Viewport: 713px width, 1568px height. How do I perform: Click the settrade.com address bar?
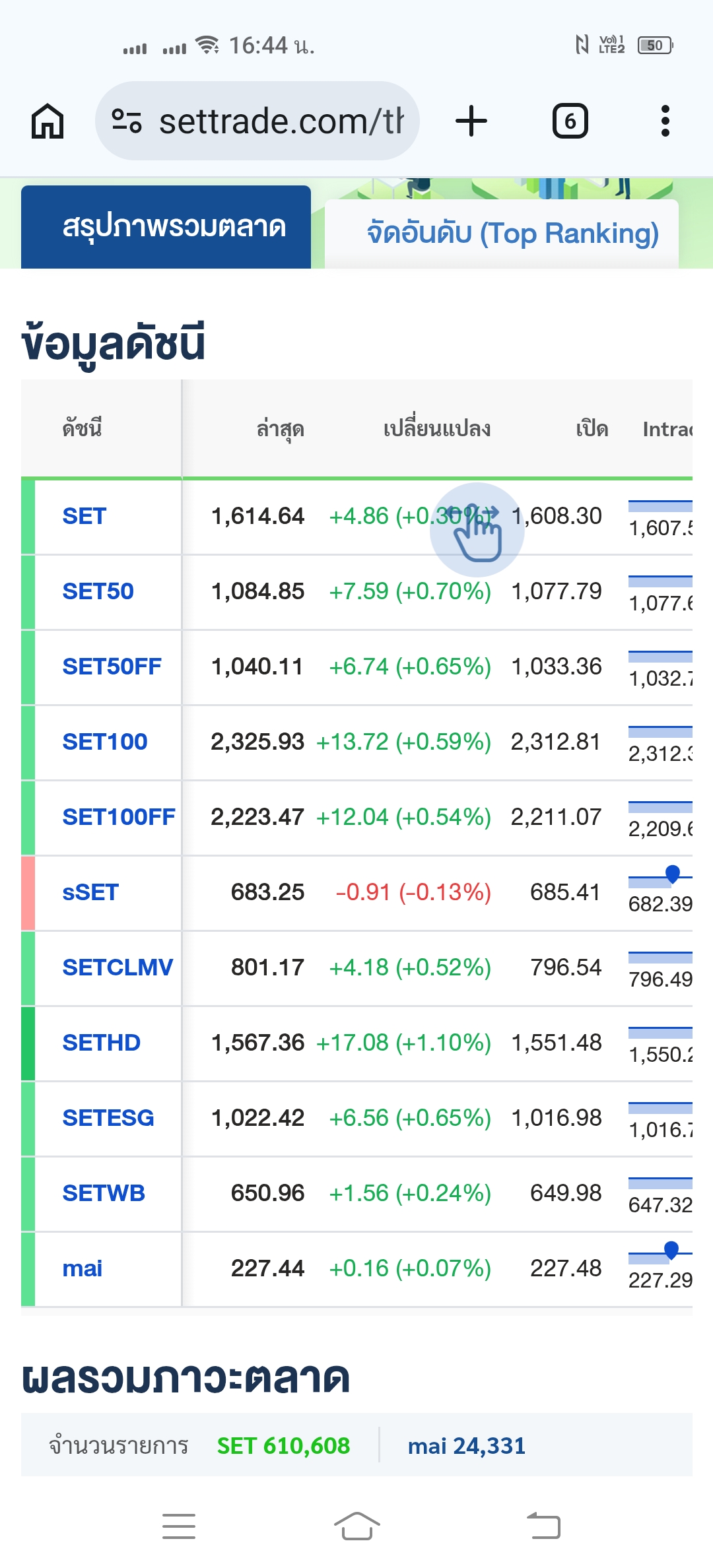[257, 121]
